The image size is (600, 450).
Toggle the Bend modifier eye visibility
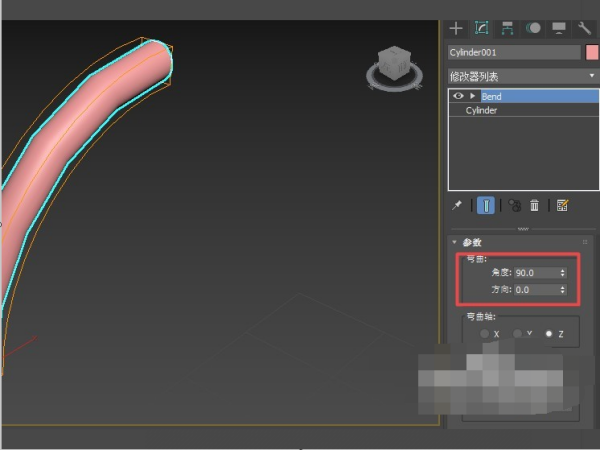458,96
